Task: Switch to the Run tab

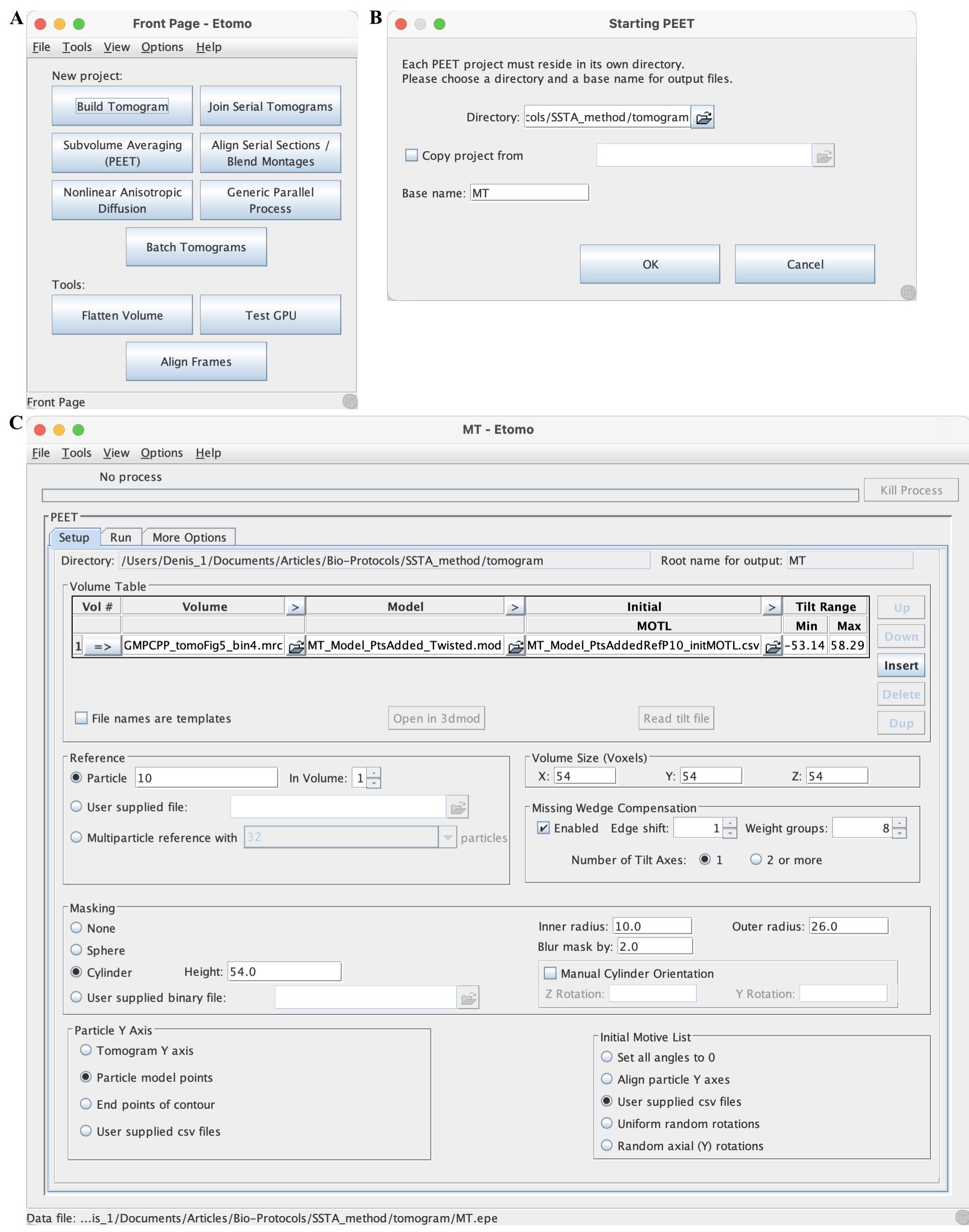Action: click(121, 537)
